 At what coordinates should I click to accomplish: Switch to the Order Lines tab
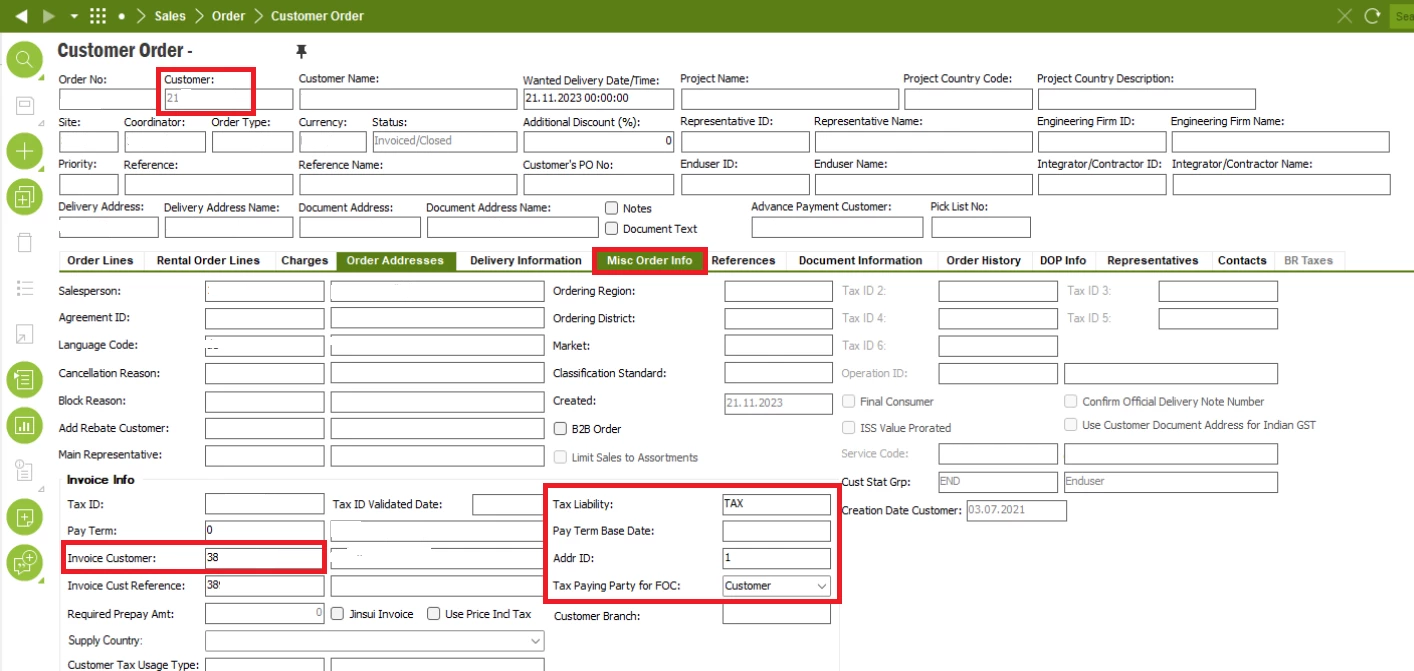pos(100,261)
